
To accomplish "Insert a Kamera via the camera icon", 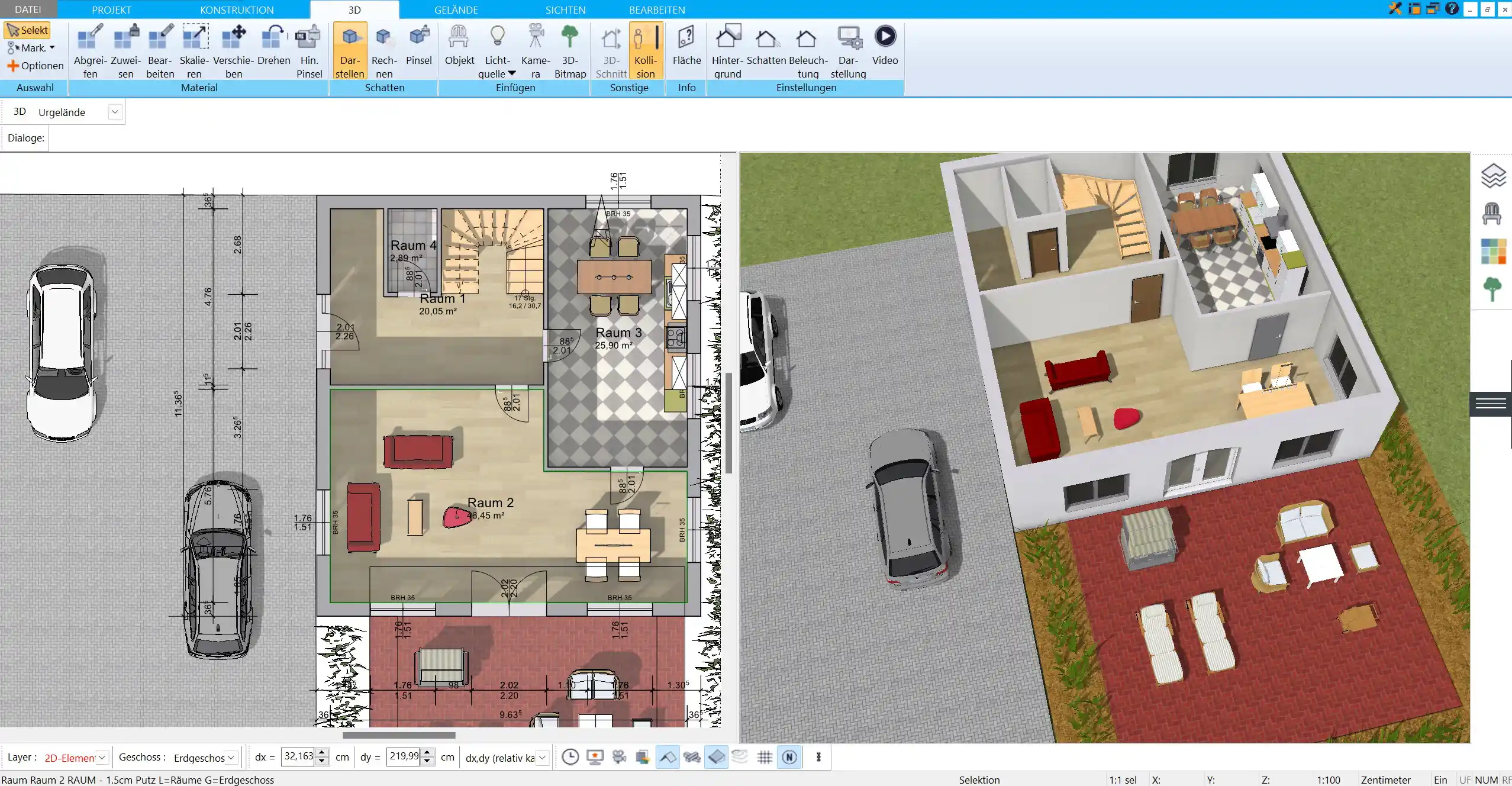I will (x=536, y=50).
